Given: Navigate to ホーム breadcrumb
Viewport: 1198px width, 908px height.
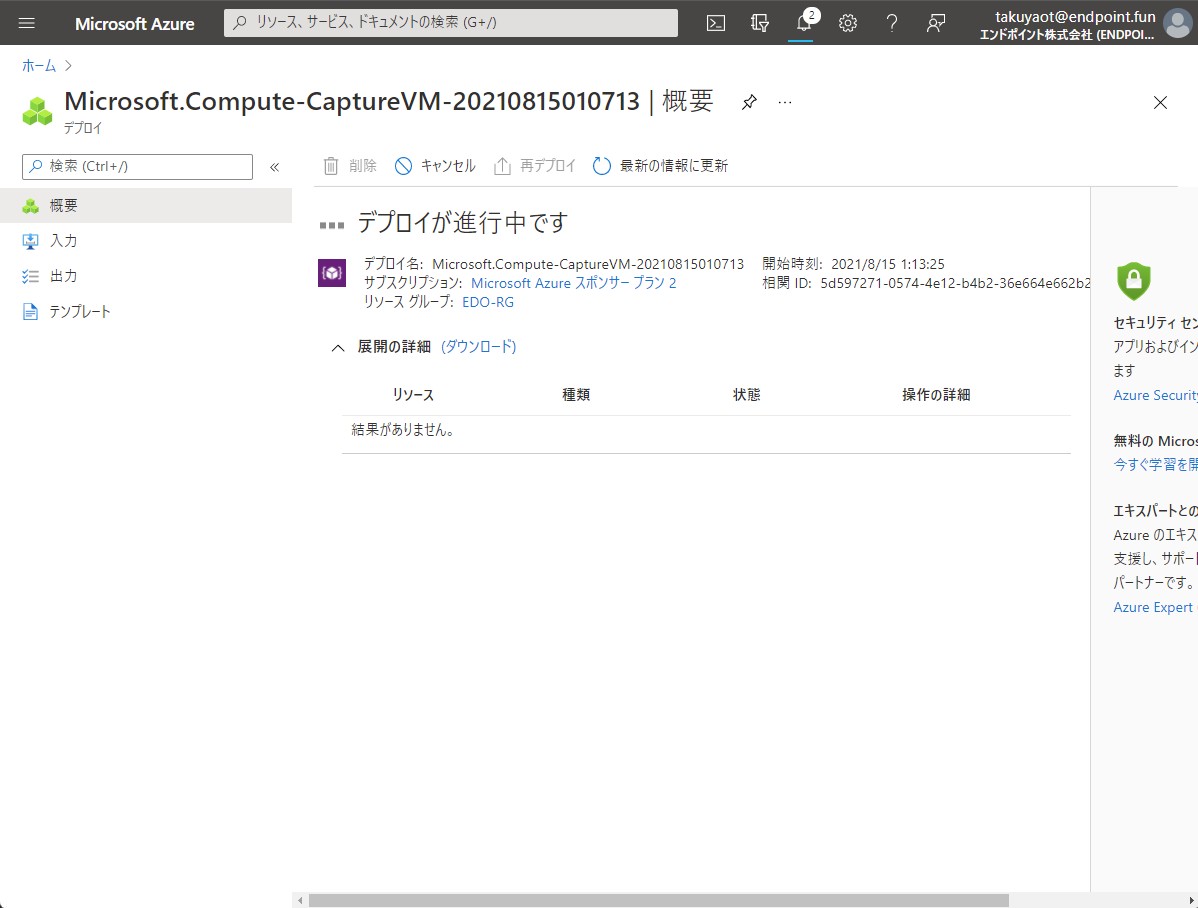Looking at the screenshot, I should pos(39,66).
